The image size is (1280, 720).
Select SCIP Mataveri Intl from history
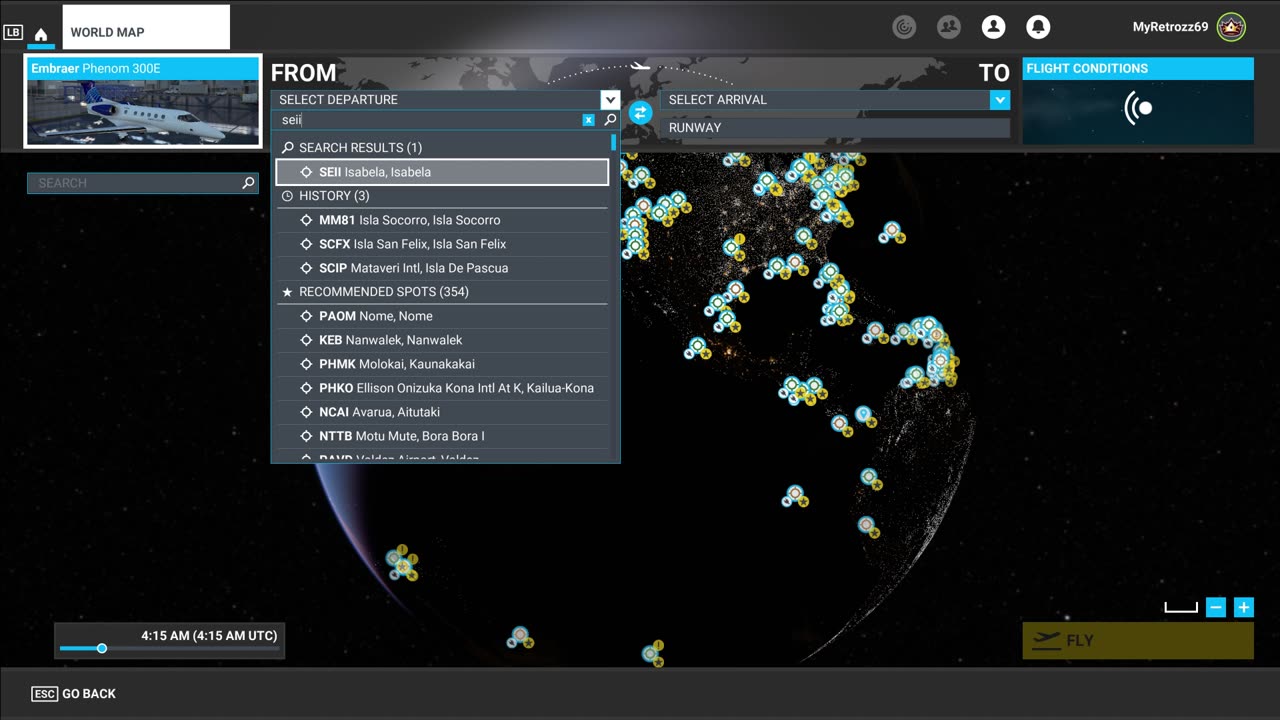(442, 268)
